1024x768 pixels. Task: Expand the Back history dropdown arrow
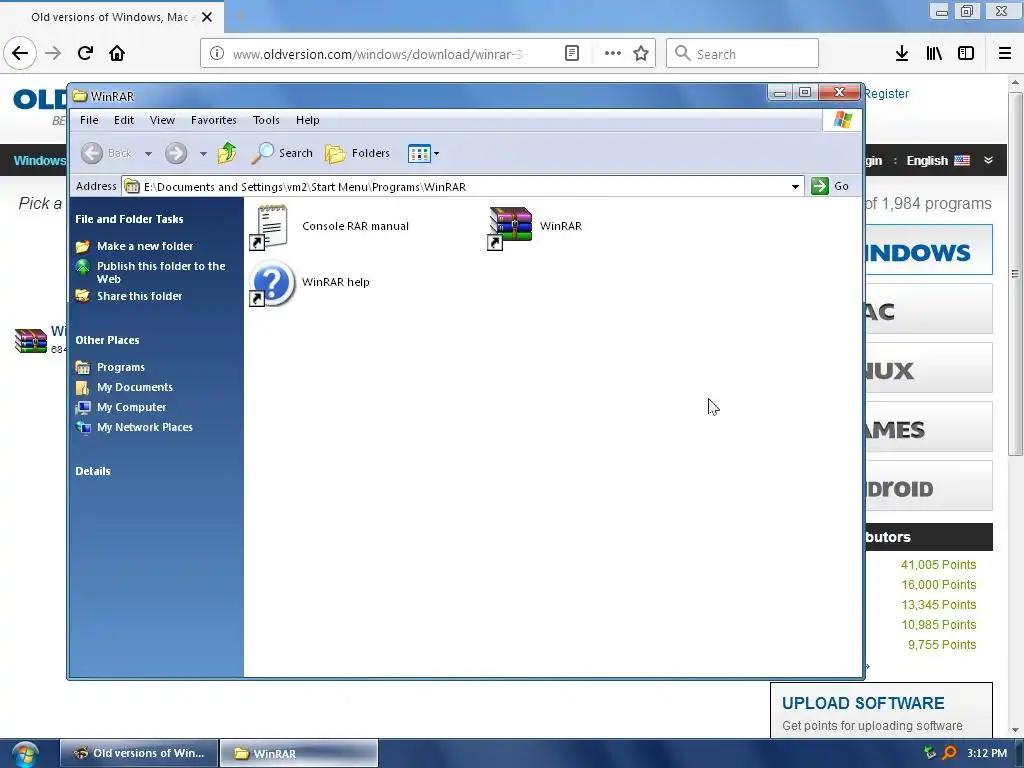(148, 154)
